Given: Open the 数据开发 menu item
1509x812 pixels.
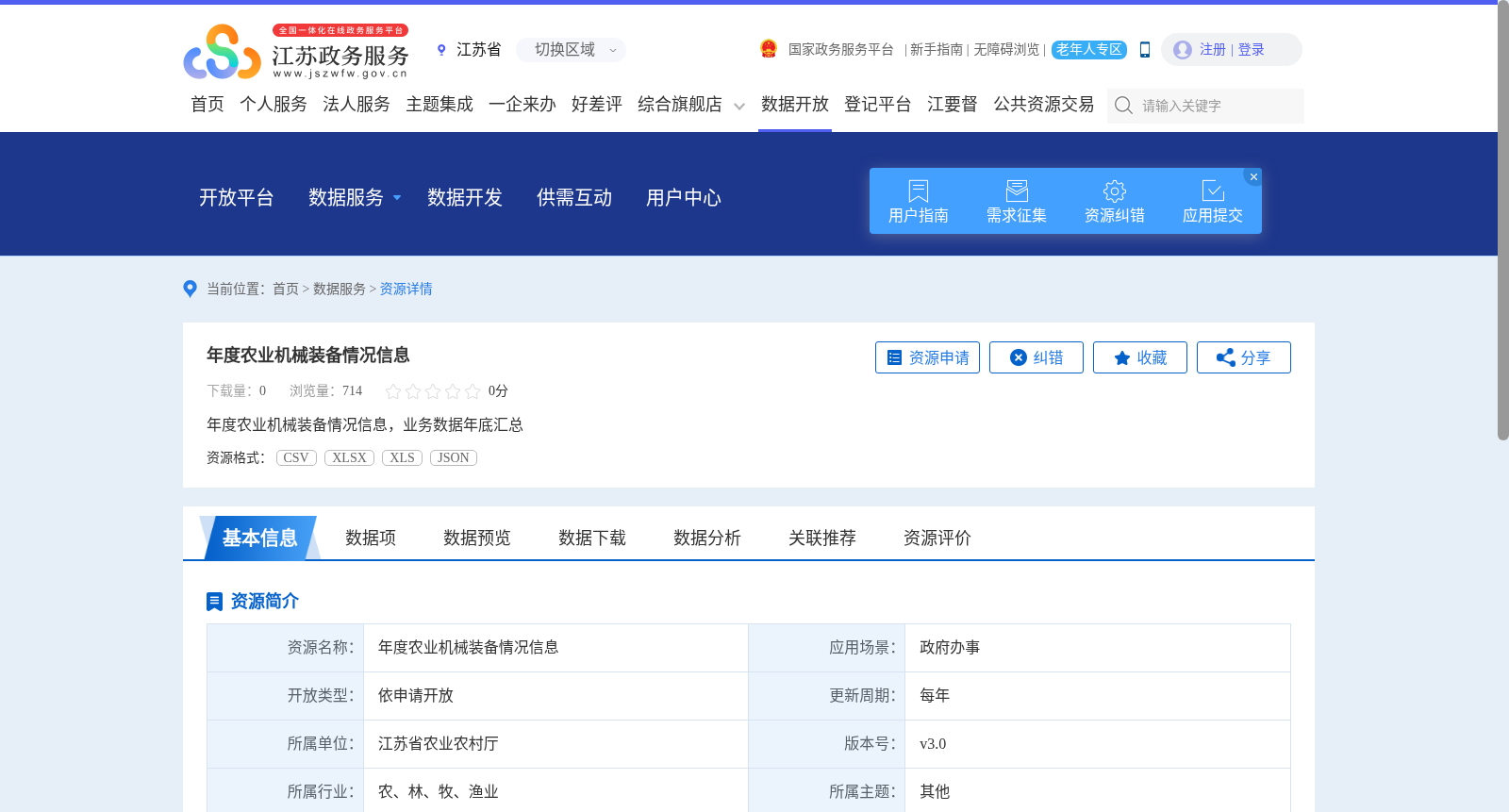Looking at the screenshot, I should [x=465, y=198].
